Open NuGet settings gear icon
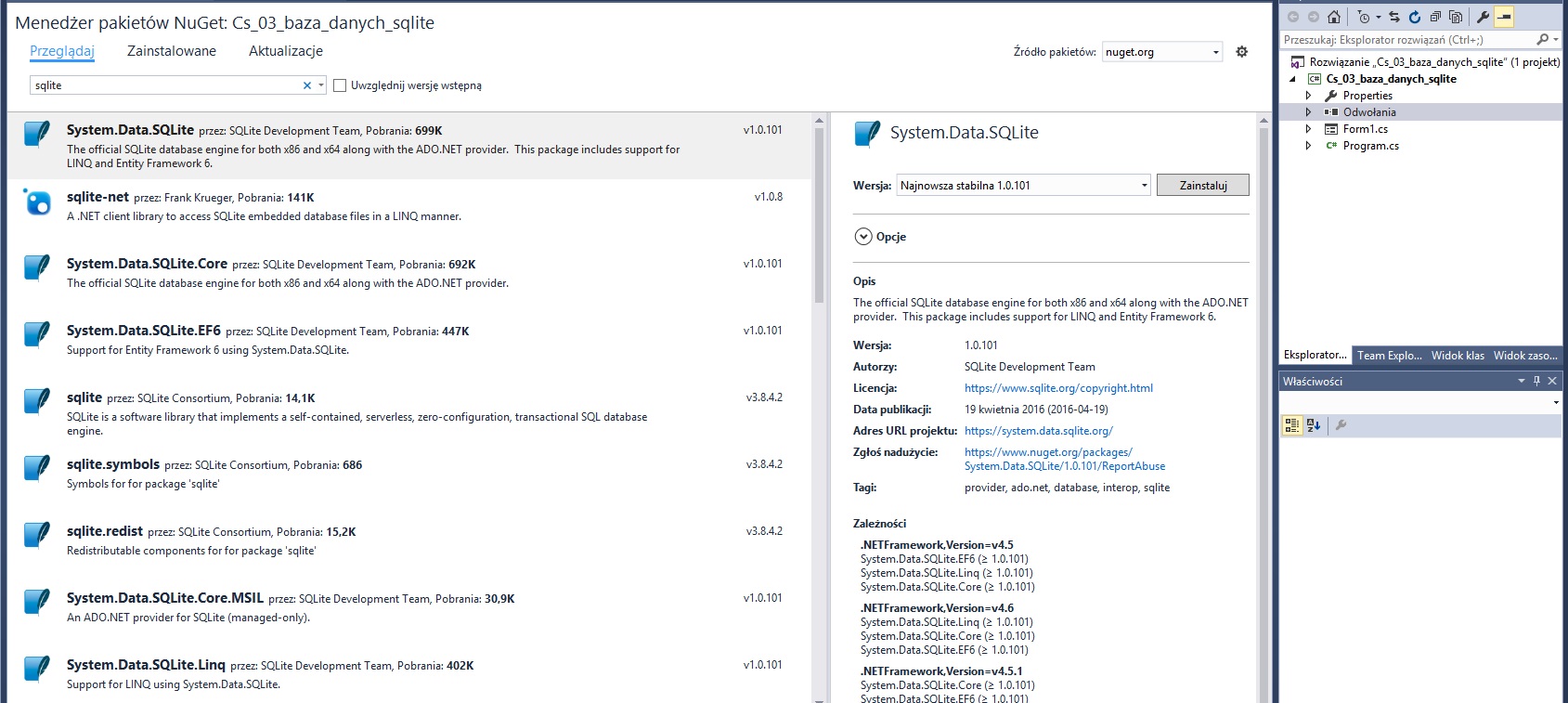1568x703 pixels. (1242, 52)
